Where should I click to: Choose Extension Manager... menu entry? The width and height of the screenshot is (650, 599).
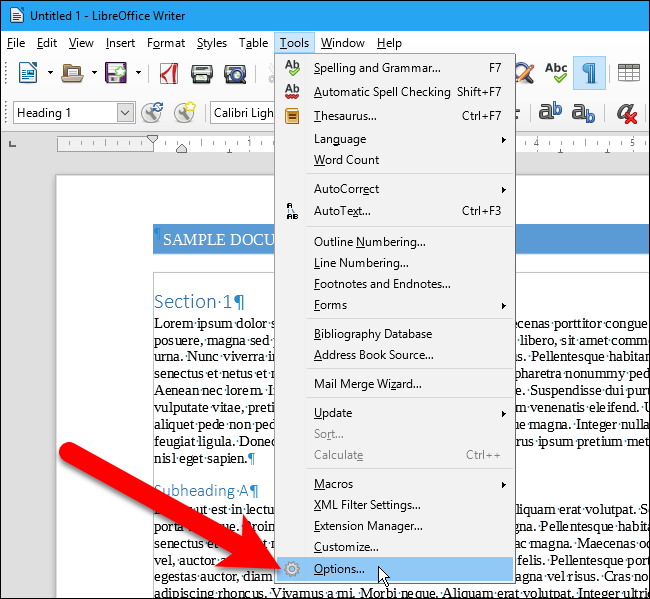(x=368, y=526)
